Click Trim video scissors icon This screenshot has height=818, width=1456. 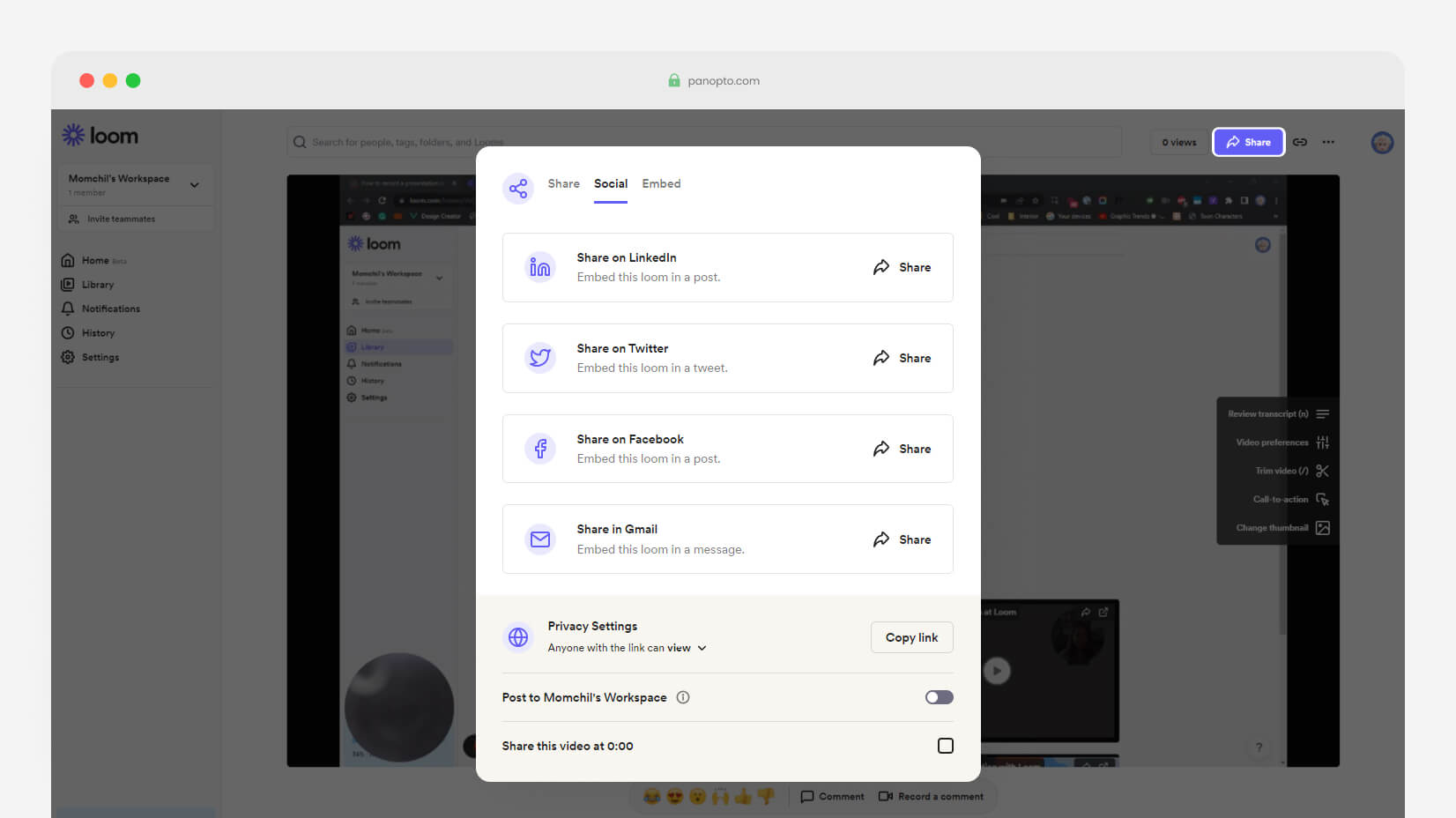click(1322, 471)
